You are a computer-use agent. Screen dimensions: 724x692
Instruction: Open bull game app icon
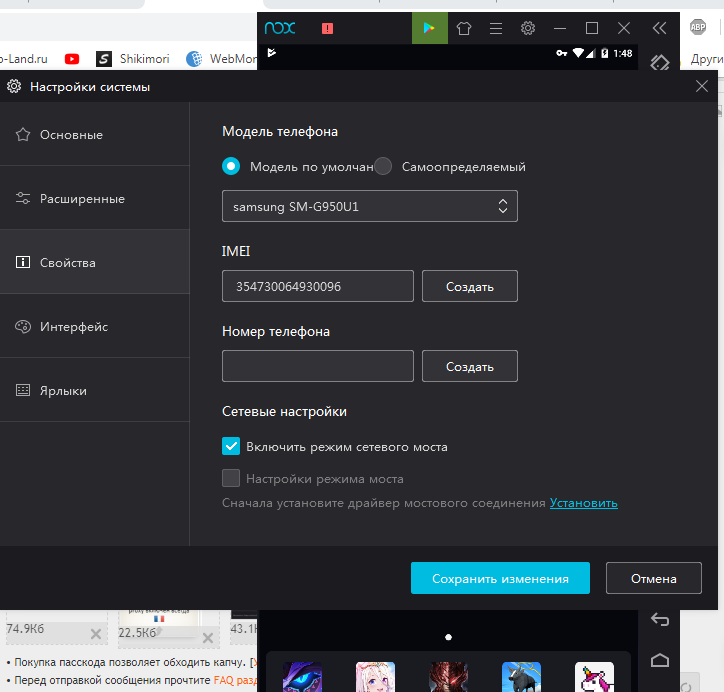coord(521,677)
